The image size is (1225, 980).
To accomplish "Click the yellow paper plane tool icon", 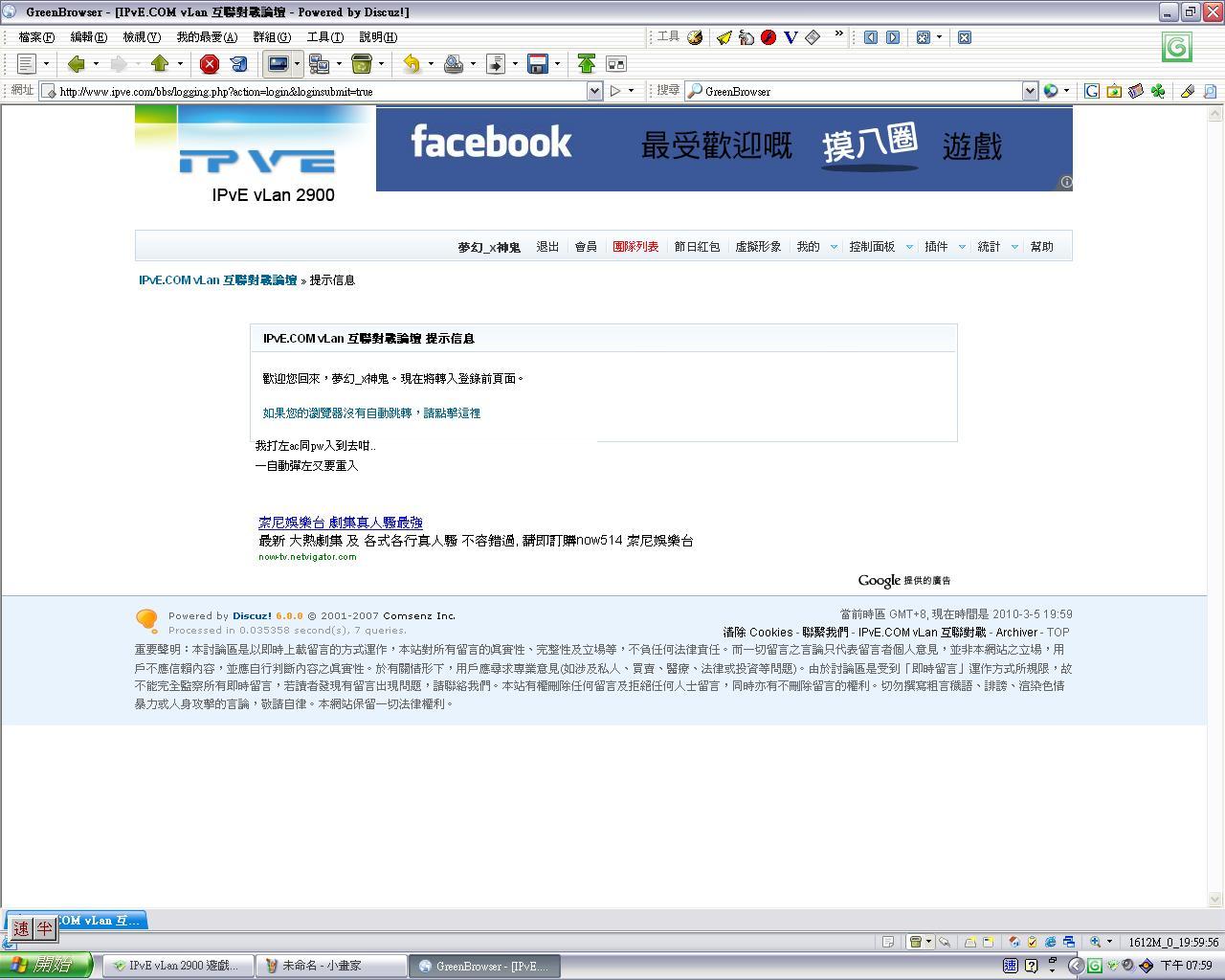I will click(x=724, y=37).
